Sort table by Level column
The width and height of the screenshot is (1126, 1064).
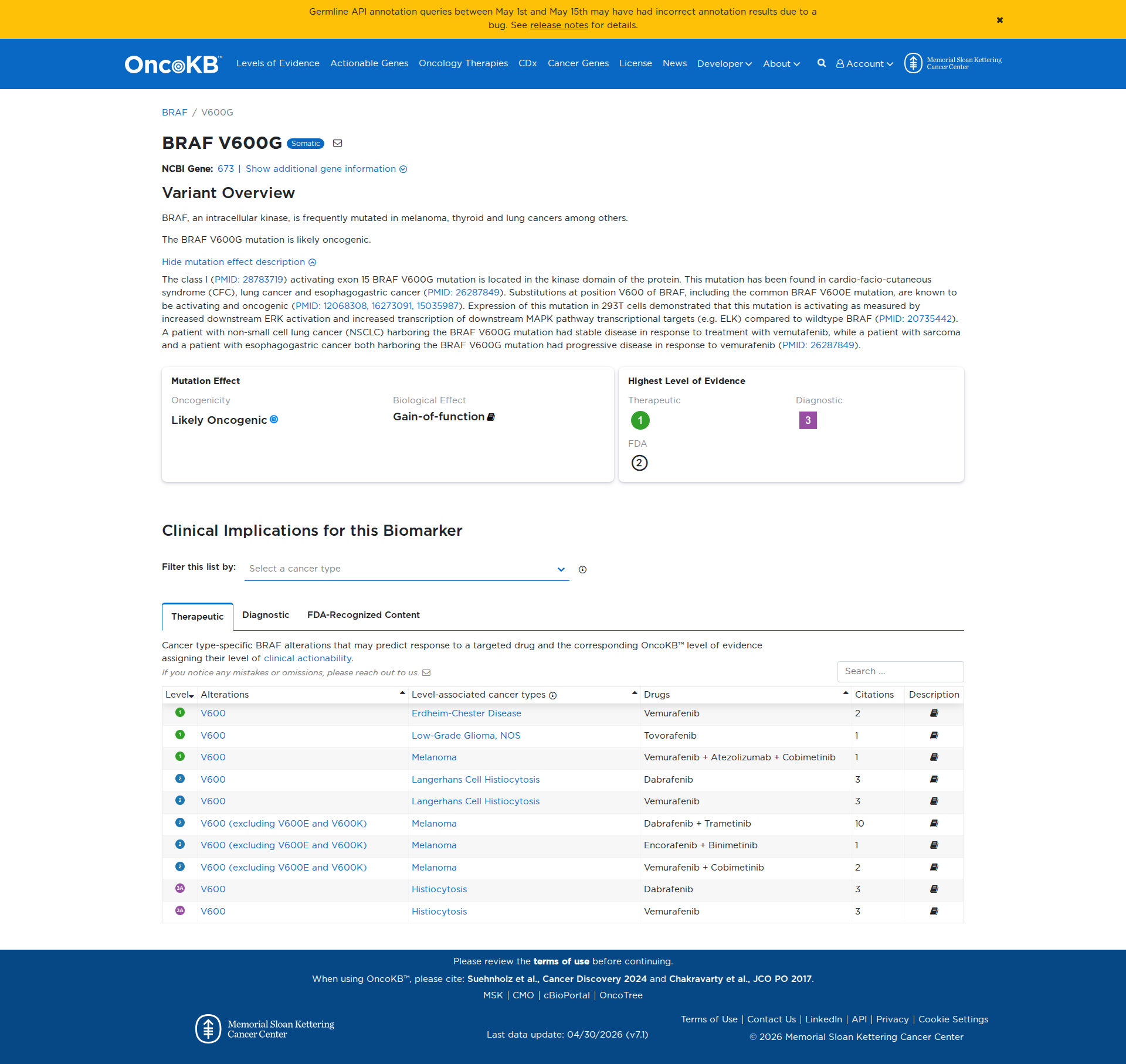[x=179, y=695]
